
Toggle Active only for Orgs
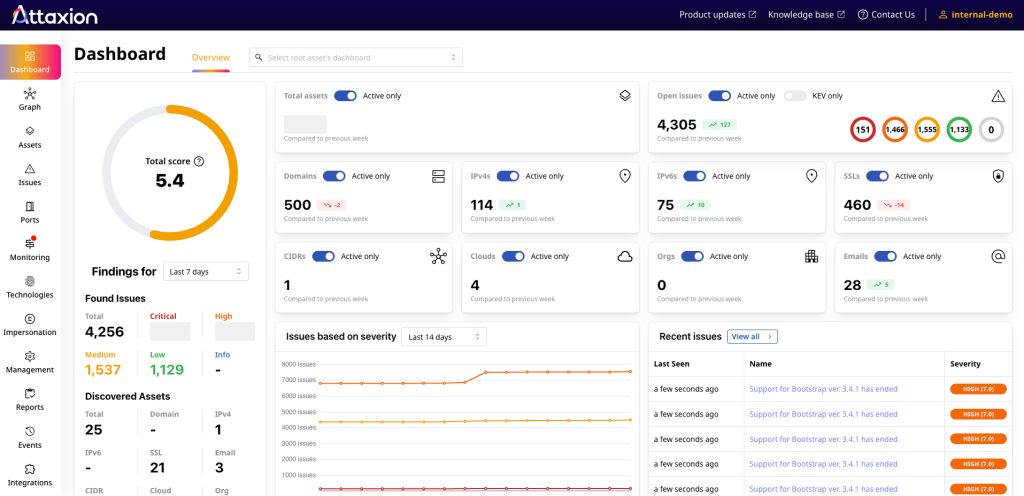[692, 256]
